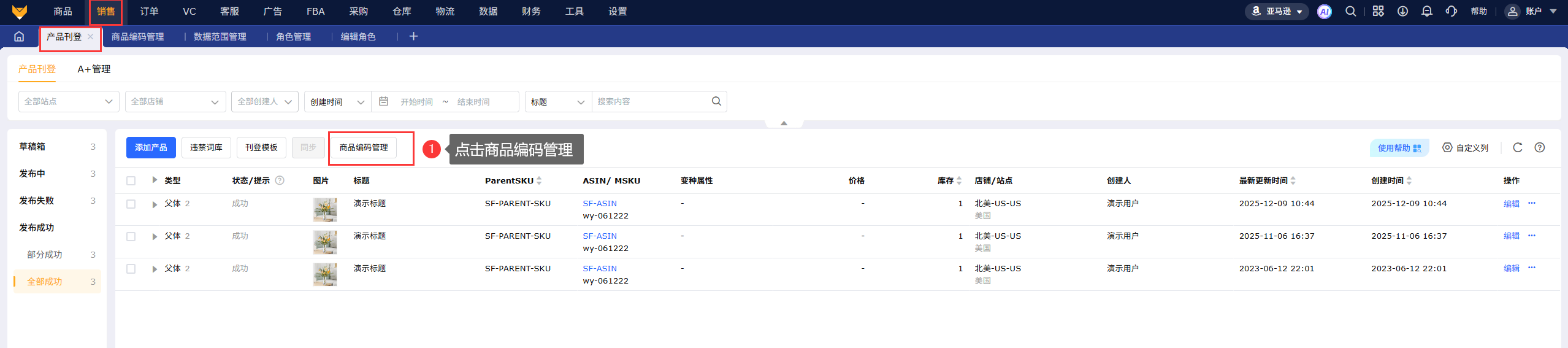
Task: Open the 销售 top menu
Action: 105,12
